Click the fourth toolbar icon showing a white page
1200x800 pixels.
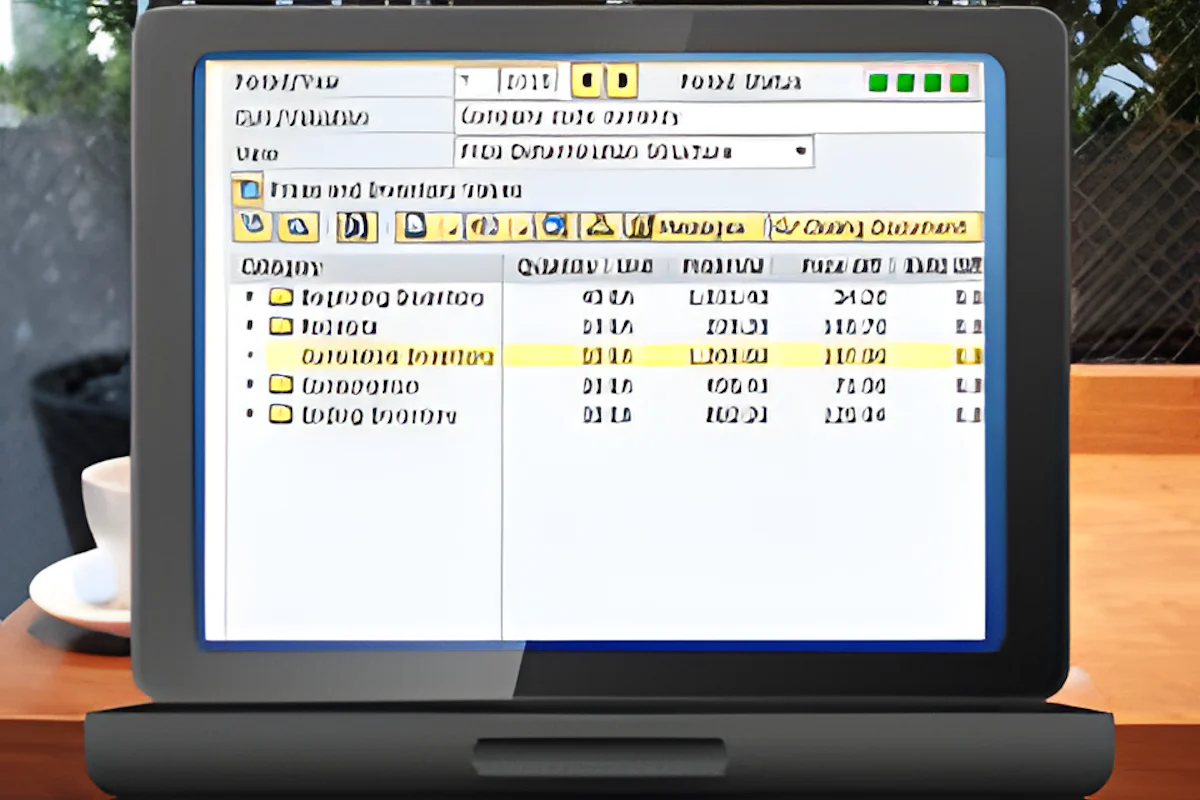click(416, 227)
